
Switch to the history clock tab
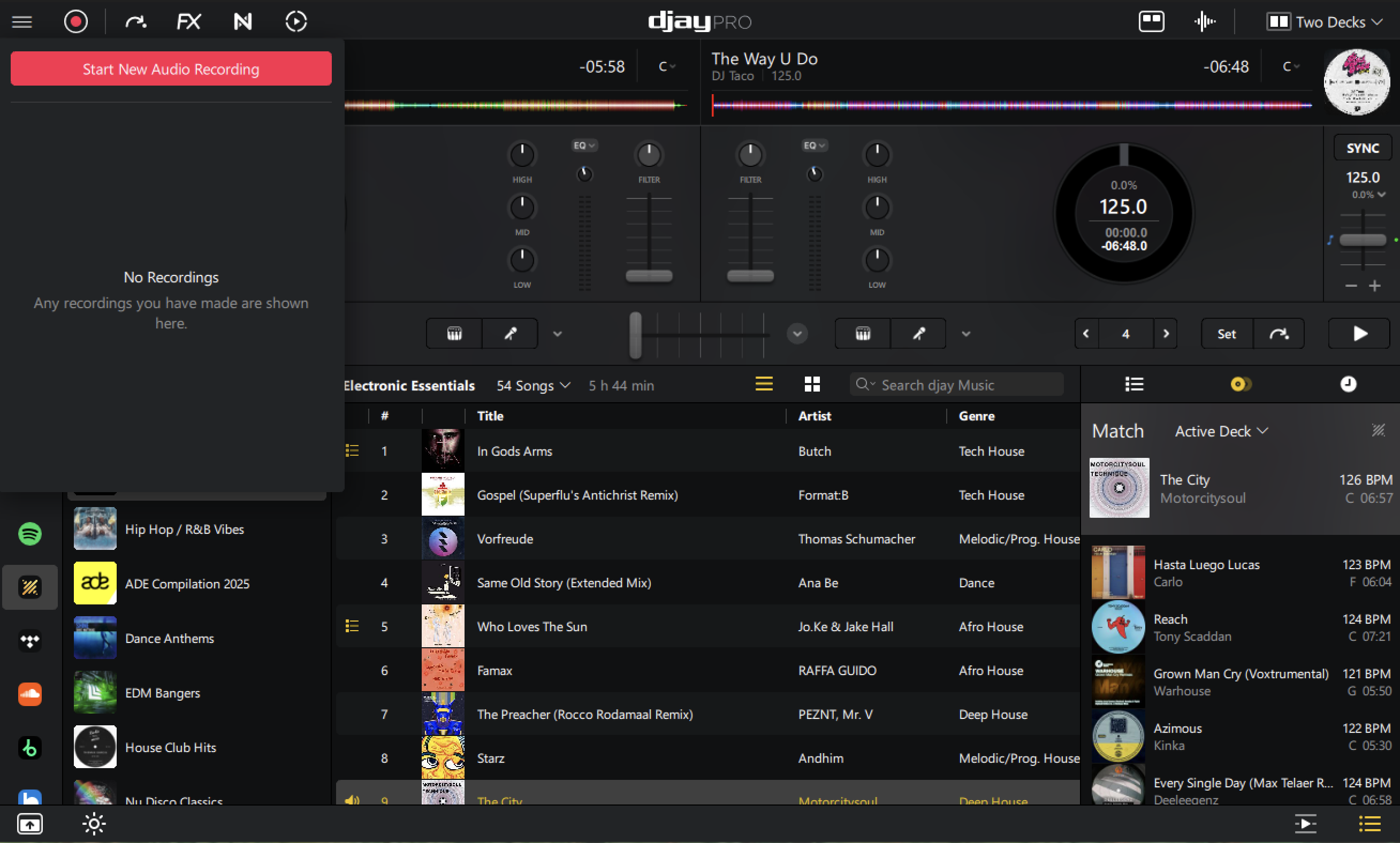(1348, 385)
